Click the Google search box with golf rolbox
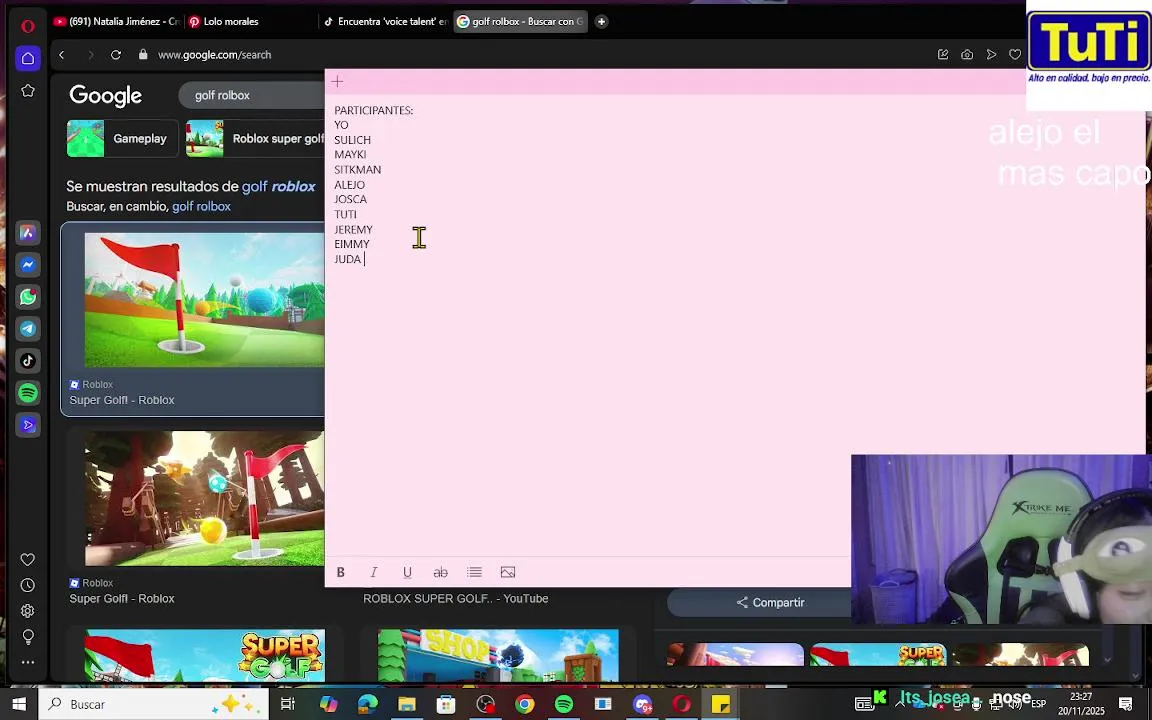 [x=251, y=96]
